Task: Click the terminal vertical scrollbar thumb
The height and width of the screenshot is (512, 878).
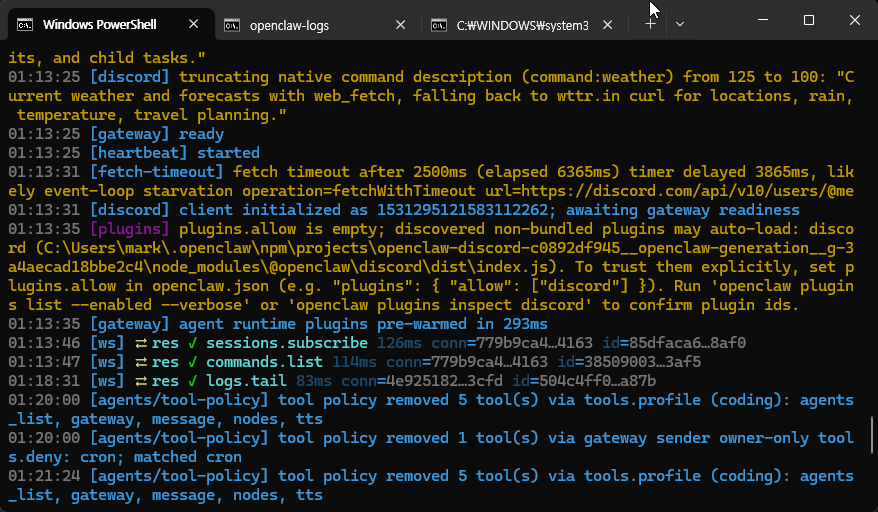Action: click(871, 435)
